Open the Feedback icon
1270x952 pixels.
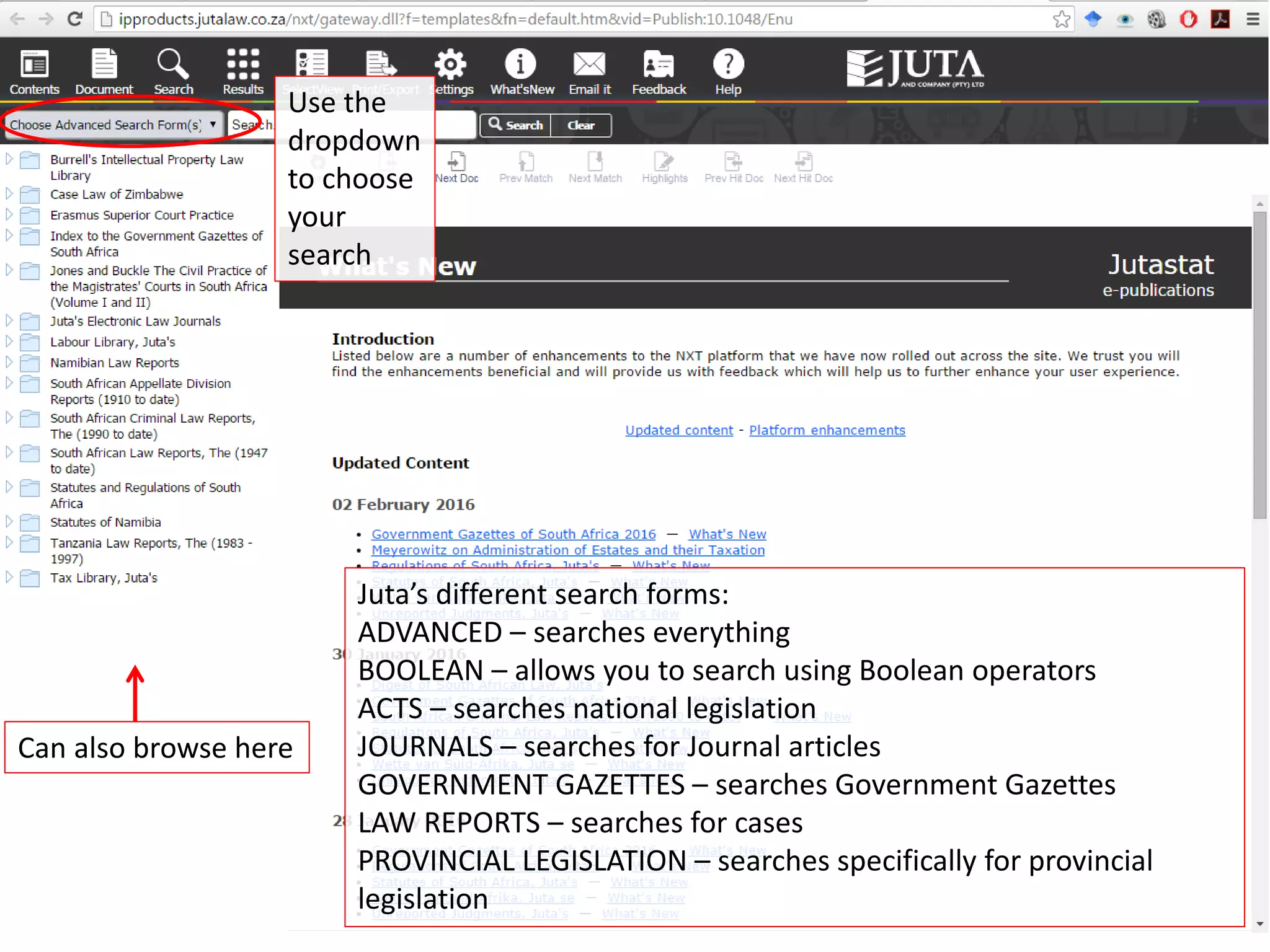point(659,72)
